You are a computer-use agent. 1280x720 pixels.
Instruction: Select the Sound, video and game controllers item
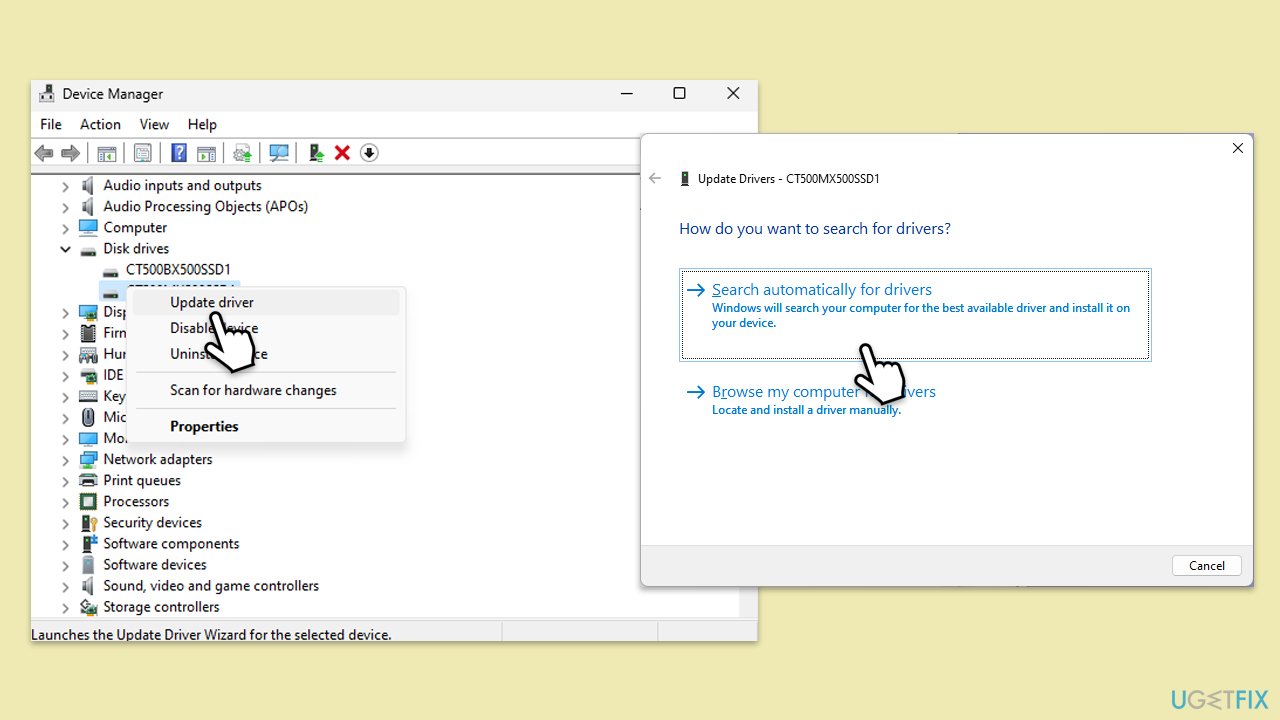pyautogui.click(x=211, y=586)
